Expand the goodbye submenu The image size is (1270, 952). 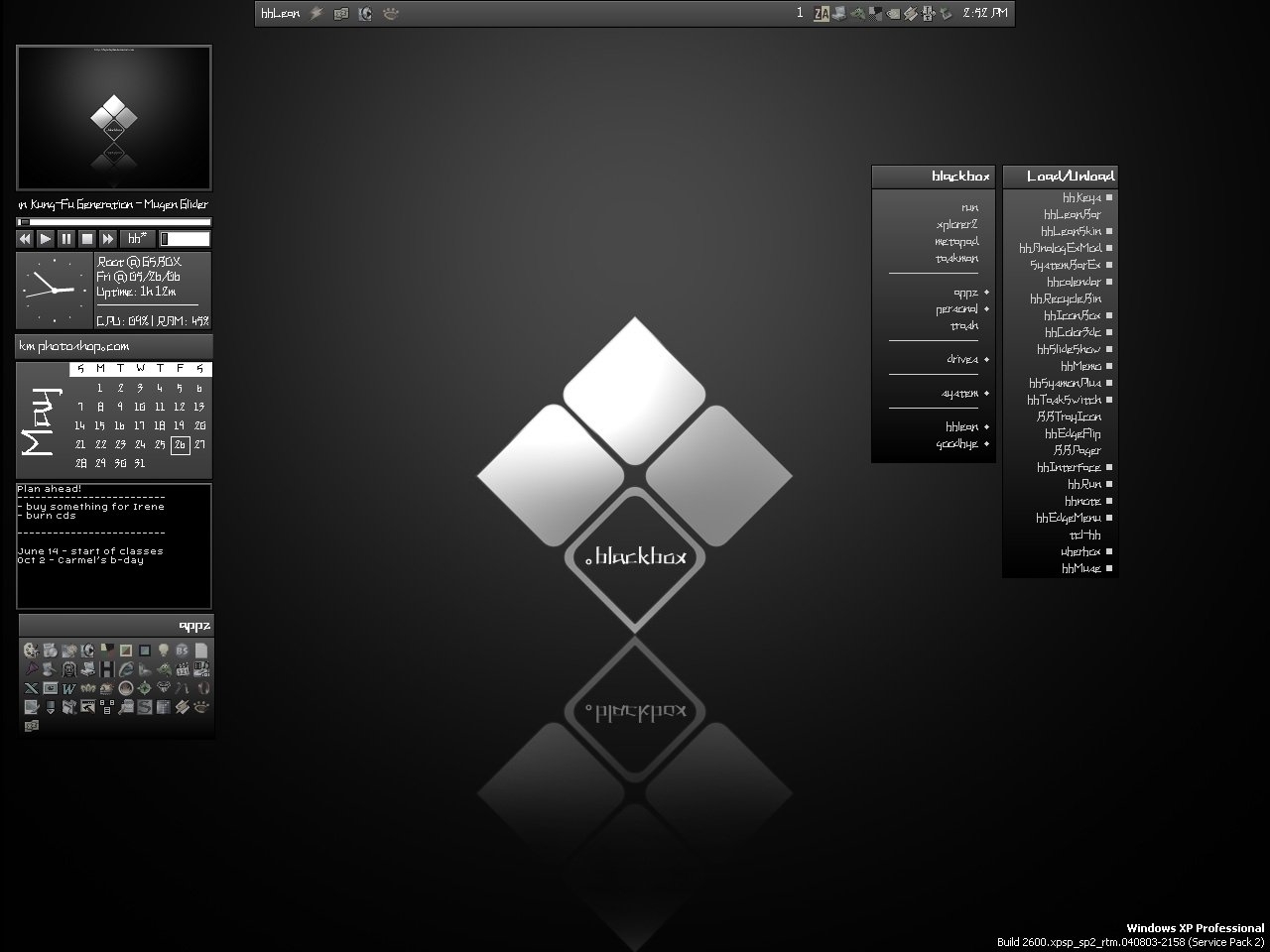point(934,444)
